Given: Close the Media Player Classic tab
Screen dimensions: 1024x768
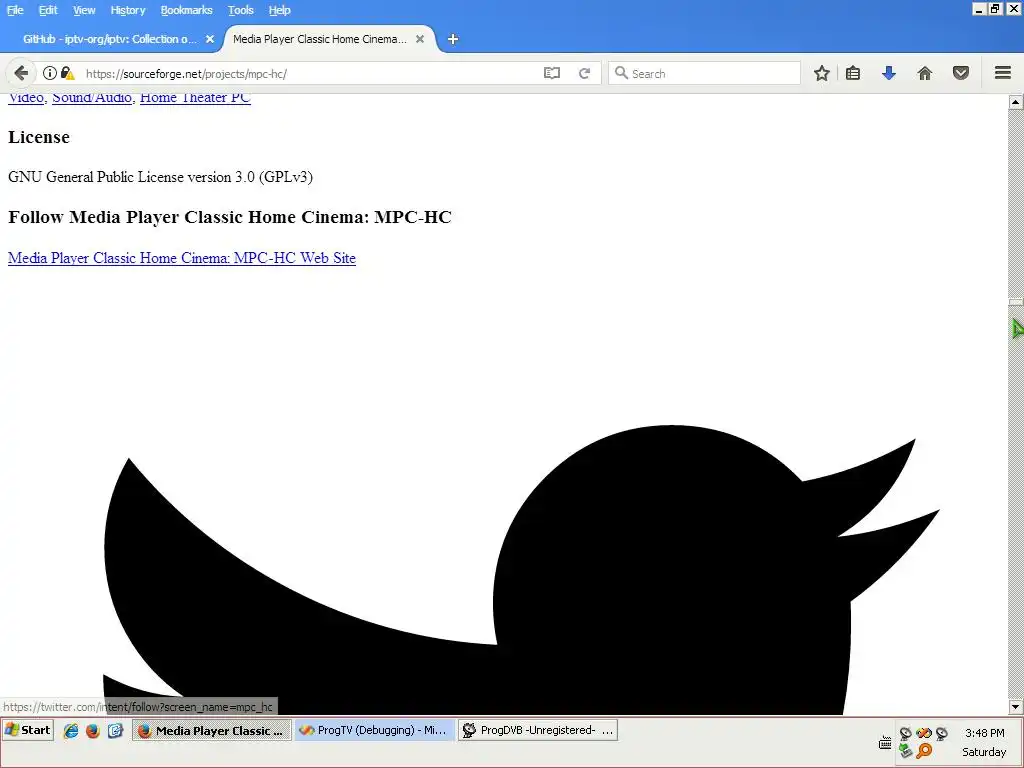Looking at the screenshot, I should (420, 39).
